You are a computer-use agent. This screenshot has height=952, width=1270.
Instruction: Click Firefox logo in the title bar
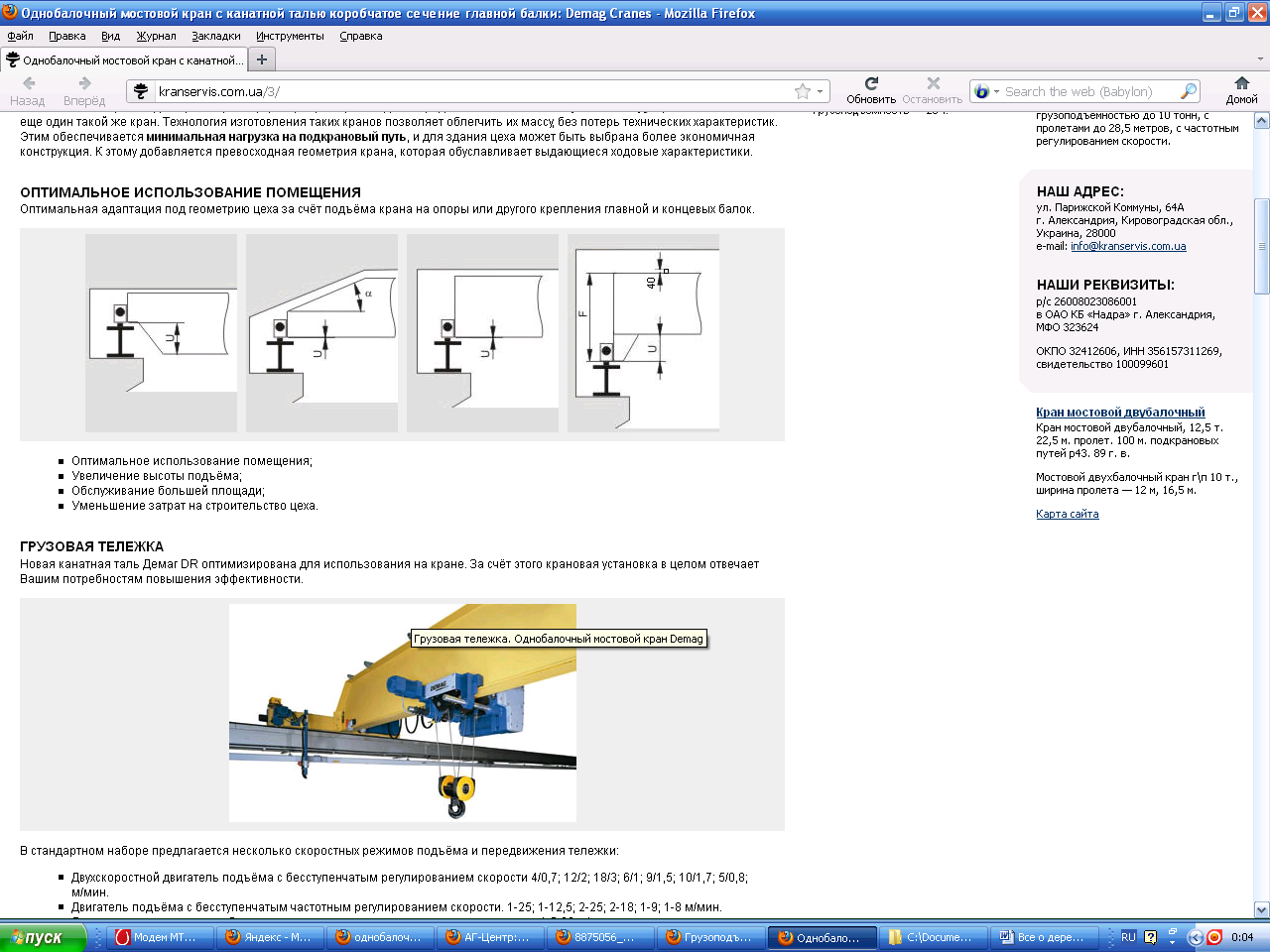(x=10, y=13)
